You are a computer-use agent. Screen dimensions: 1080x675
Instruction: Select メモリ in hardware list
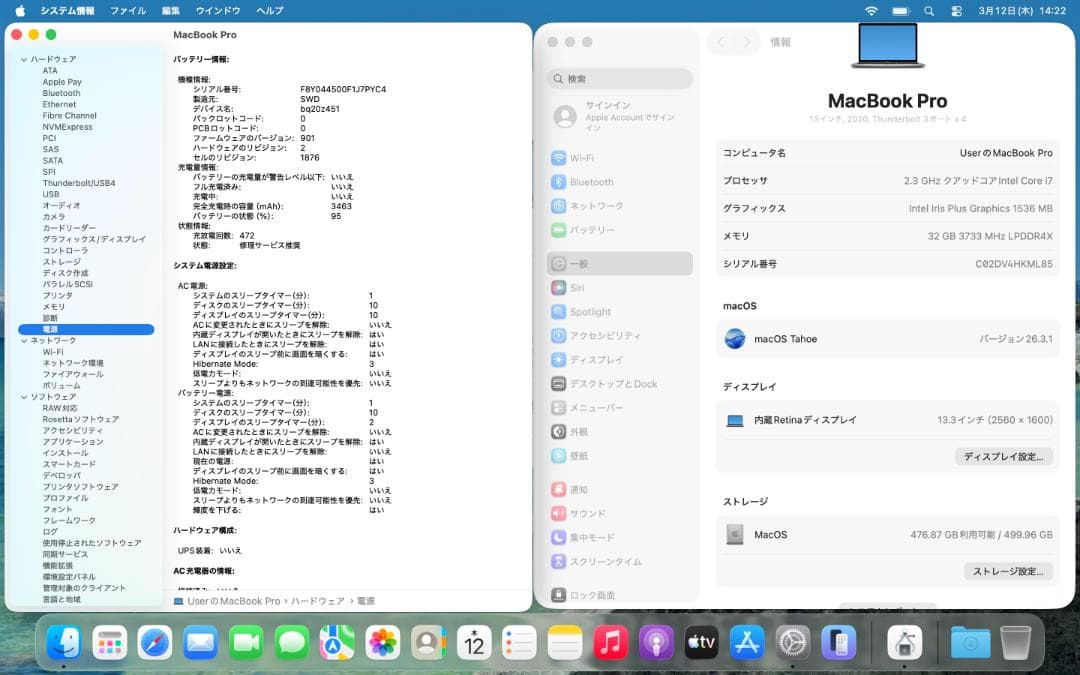[x=54, y=307]
